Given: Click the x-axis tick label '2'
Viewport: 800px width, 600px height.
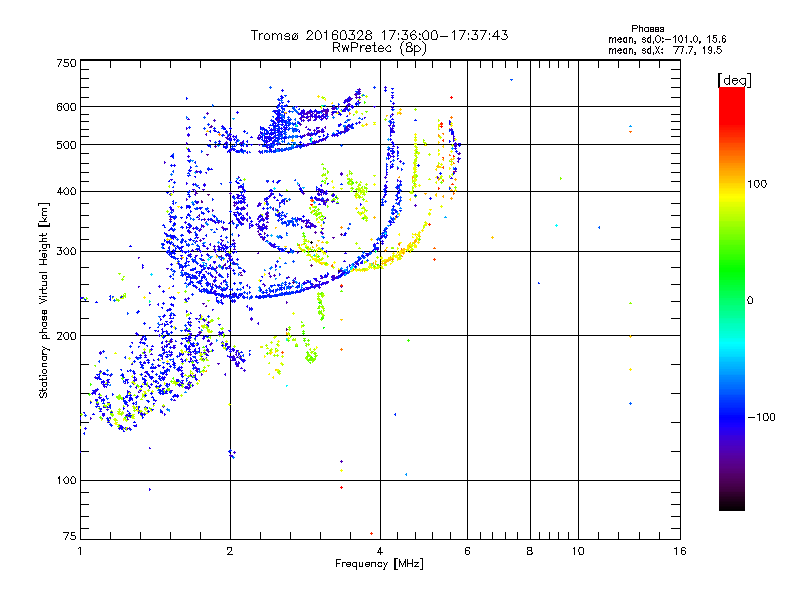Looking at the screenshot, I should tap(230, 551).
